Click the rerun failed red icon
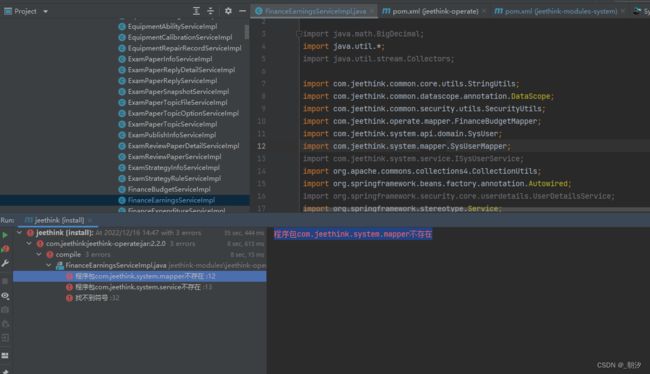Viewport: 650px width, 374px height. (5, 249)
